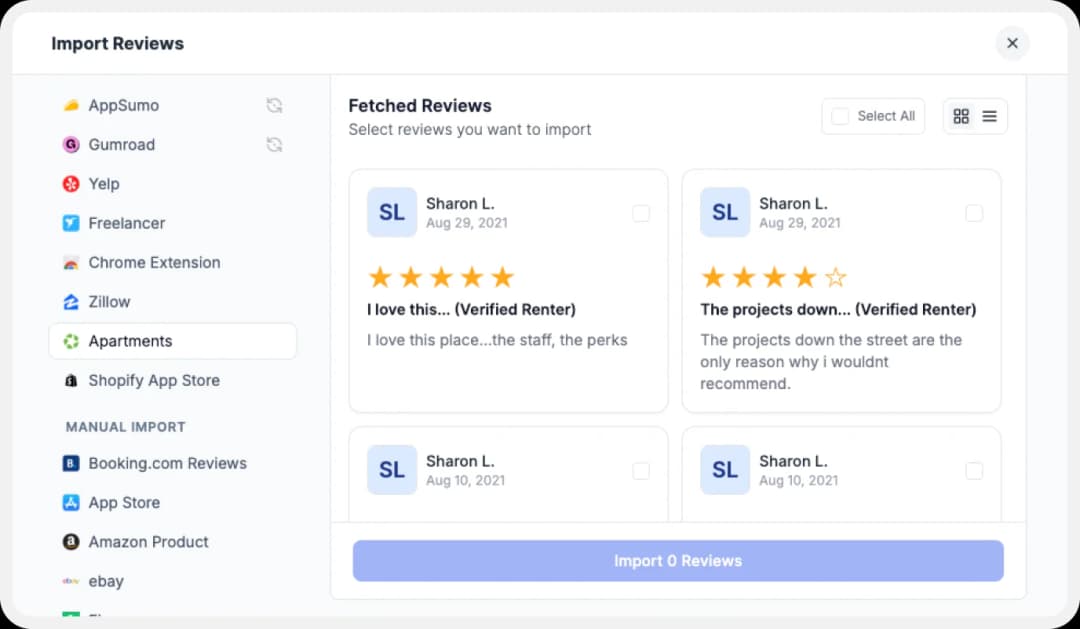Switch to list view layout

point(989,115)
